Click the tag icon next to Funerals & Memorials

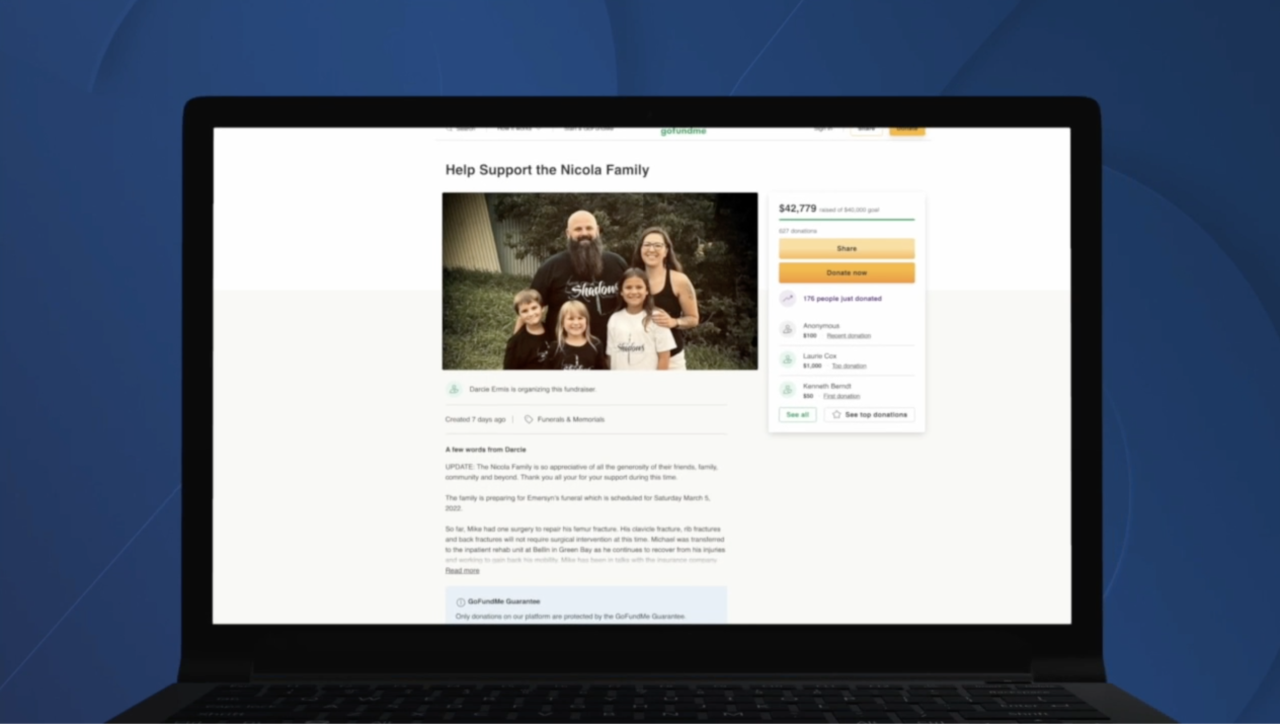coord(529,420)
